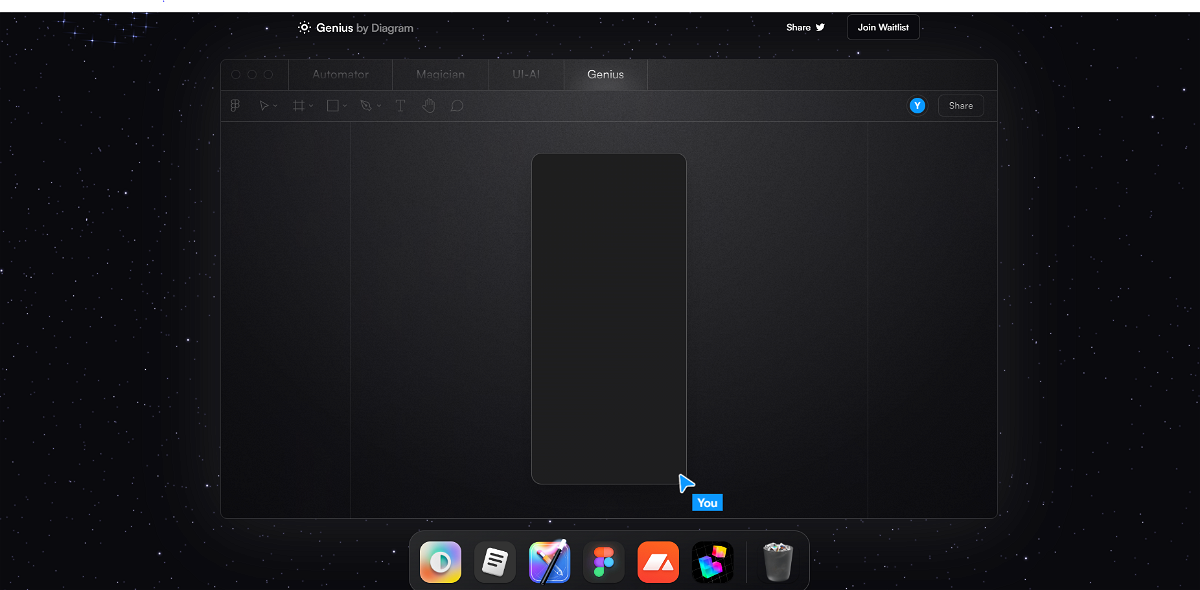Select the Hand tool

(x=429, y=105)
